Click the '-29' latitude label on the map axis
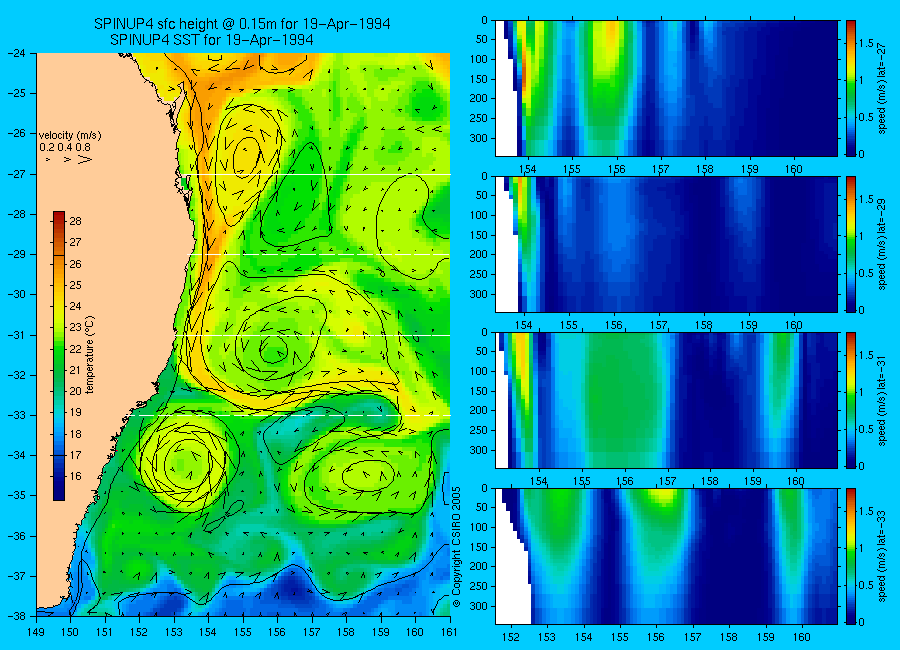The width and height of the screenshot is (900, 650). coord(17,254)
